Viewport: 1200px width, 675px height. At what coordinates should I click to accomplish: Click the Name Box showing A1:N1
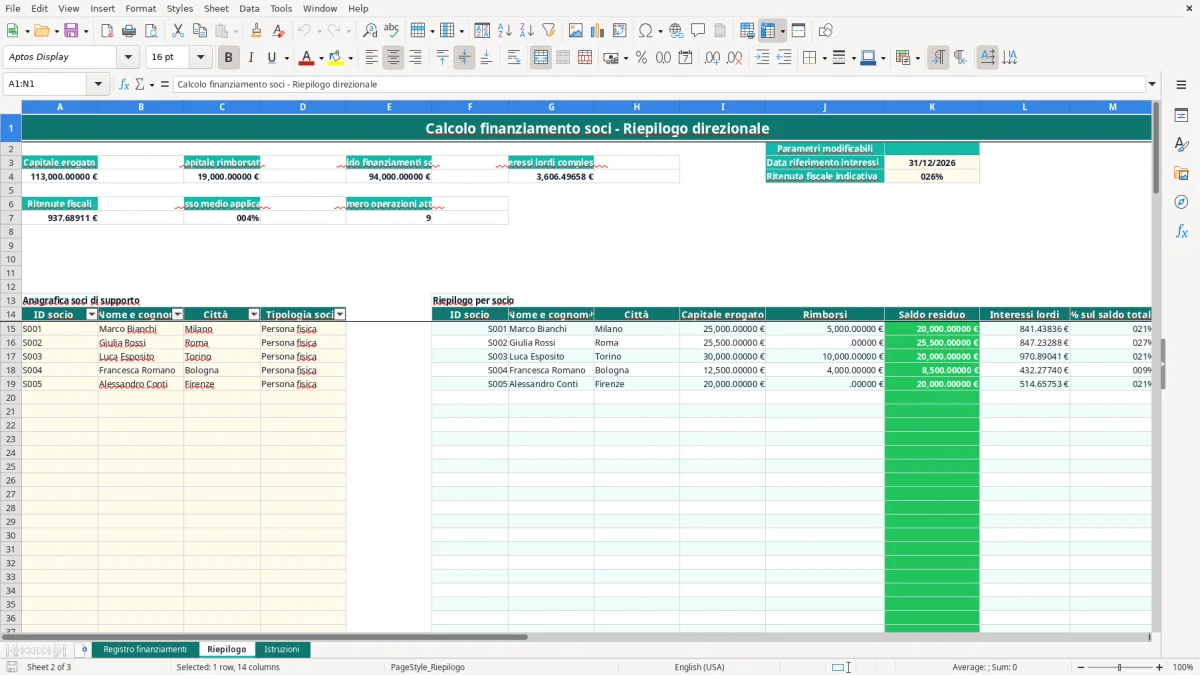[x=46, y=84]
